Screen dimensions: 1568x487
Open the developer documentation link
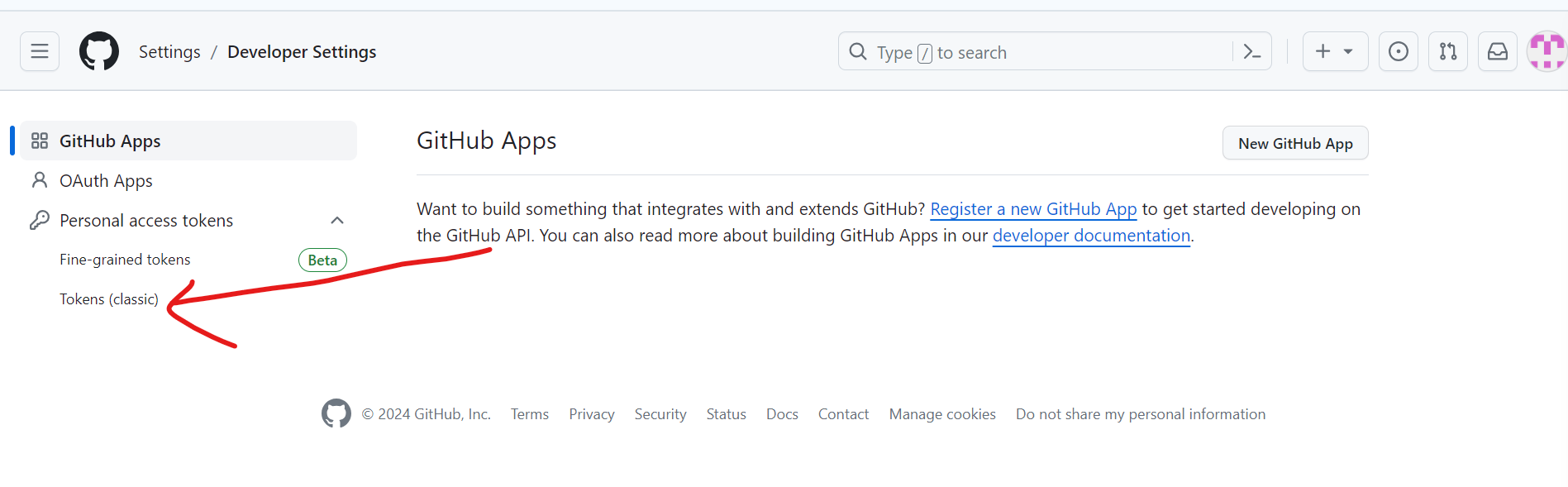click(x=1091, y=236)
